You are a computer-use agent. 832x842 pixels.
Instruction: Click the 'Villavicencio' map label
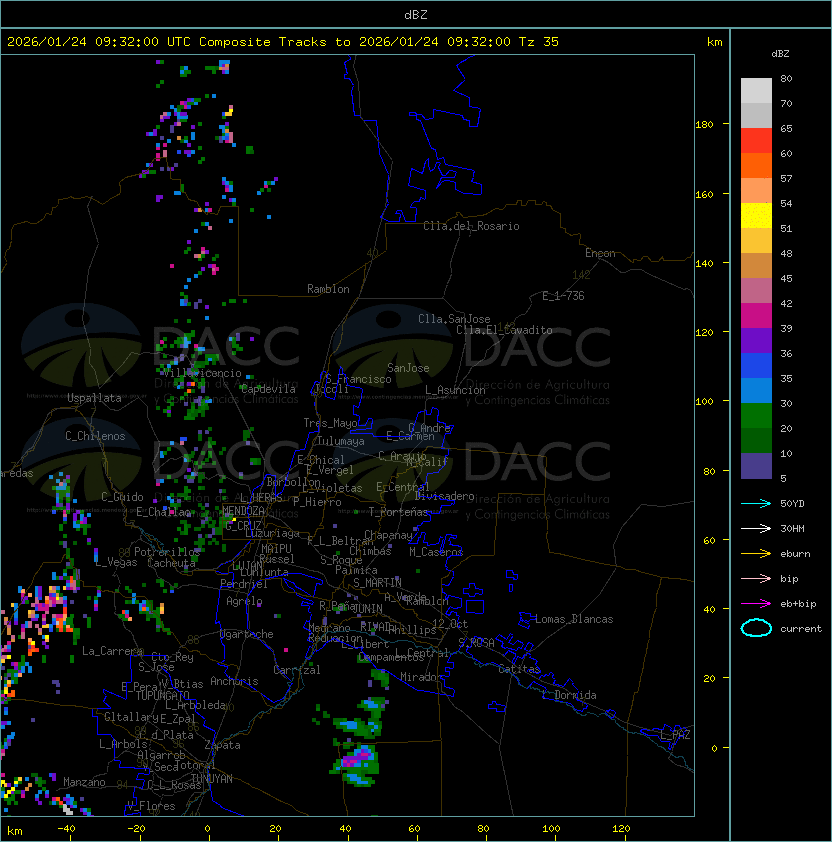[202, 373]
